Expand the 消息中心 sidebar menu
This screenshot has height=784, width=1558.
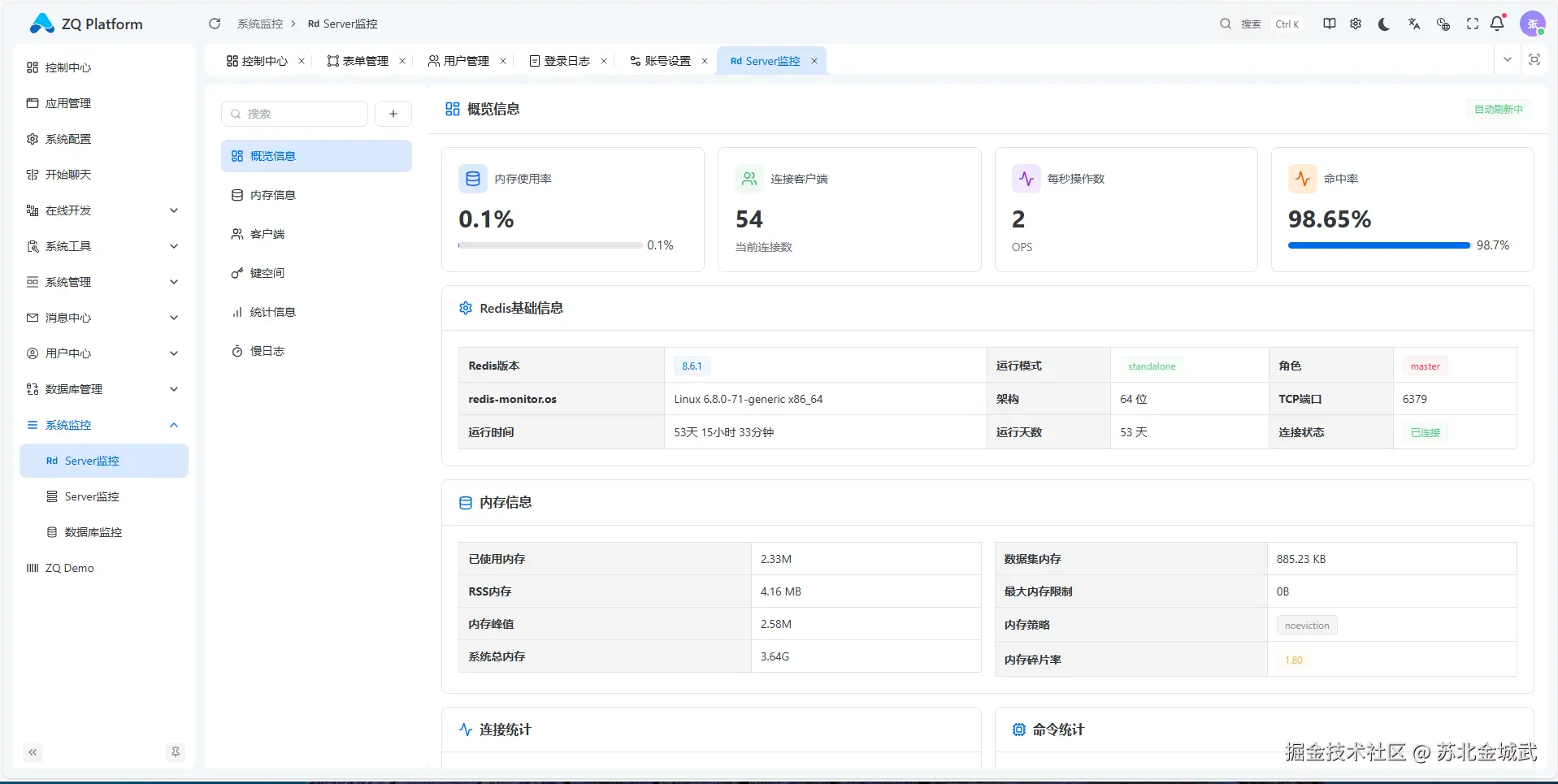click(104, 318)
